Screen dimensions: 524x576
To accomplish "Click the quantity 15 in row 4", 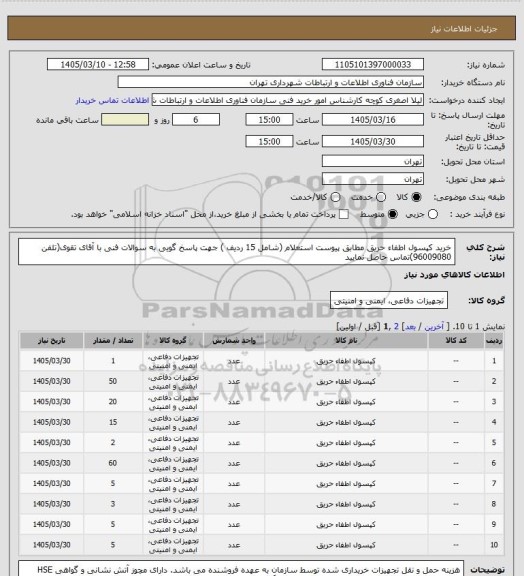I will click(113, 422).
